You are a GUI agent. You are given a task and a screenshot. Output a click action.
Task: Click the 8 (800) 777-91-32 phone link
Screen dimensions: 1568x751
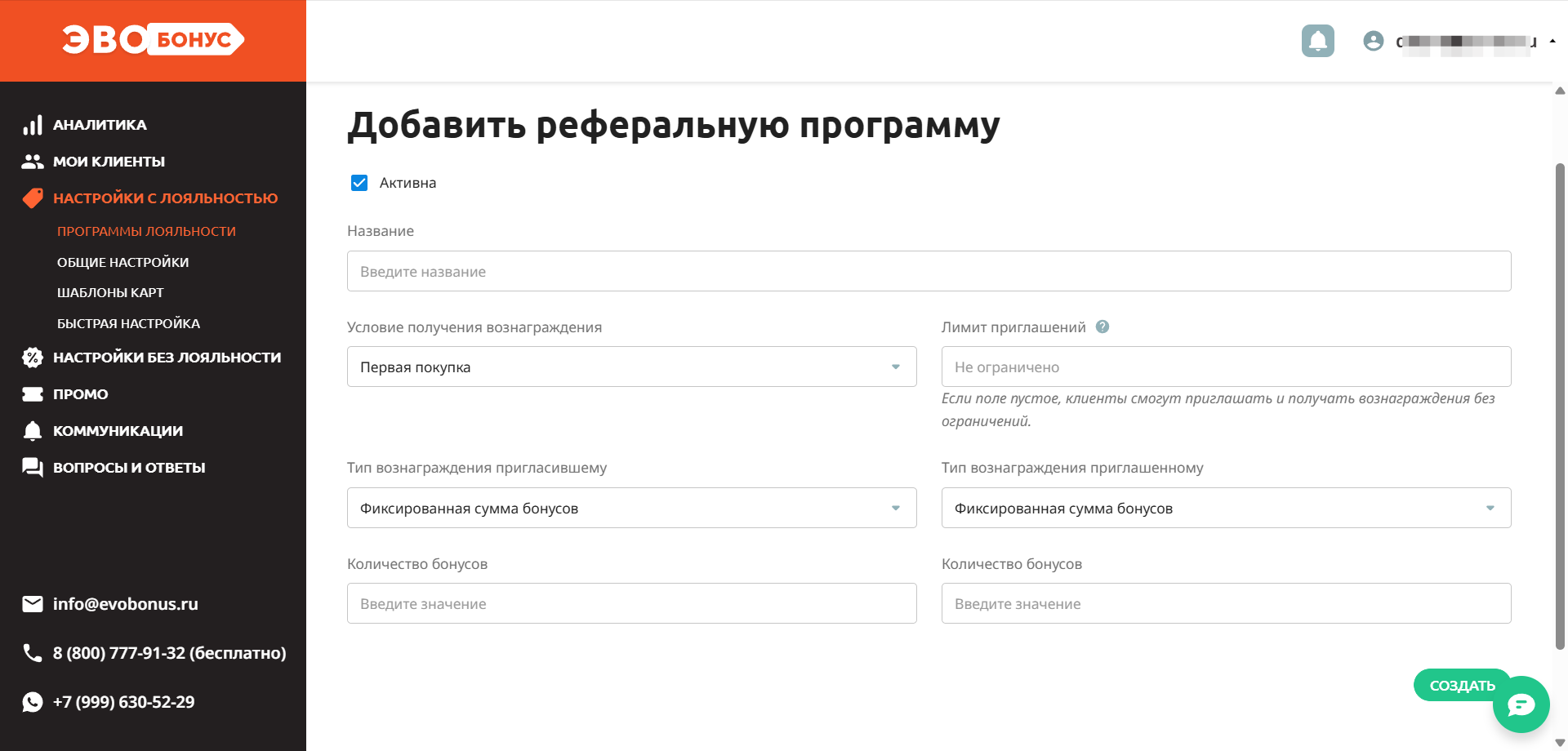[x=170, y=653]
